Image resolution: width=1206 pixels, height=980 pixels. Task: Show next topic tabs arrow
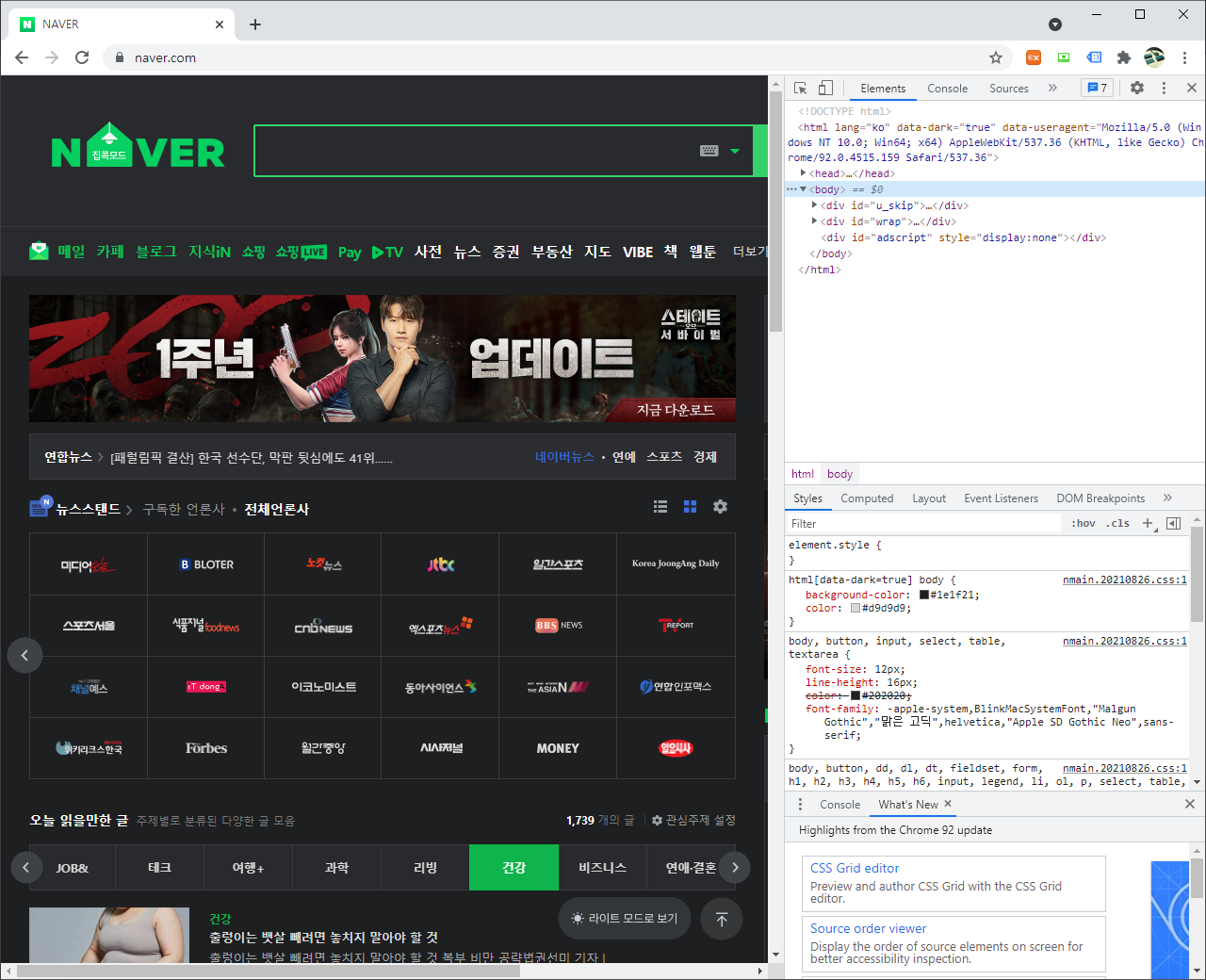pyautogui.click(x=735, y=867)
